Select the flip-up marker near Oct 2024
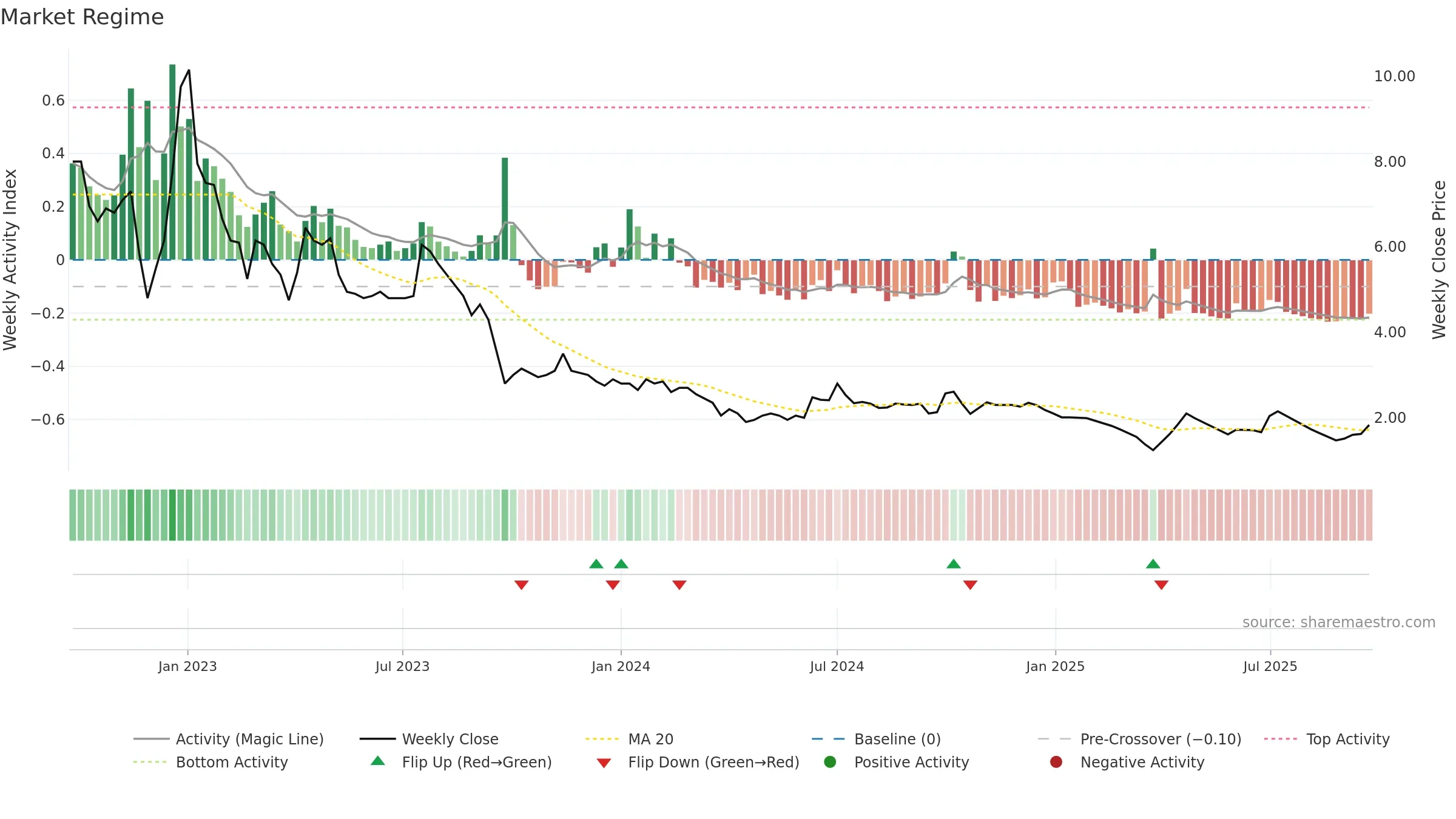This screenshot has width=1456, height=819. tap(954, 564)
